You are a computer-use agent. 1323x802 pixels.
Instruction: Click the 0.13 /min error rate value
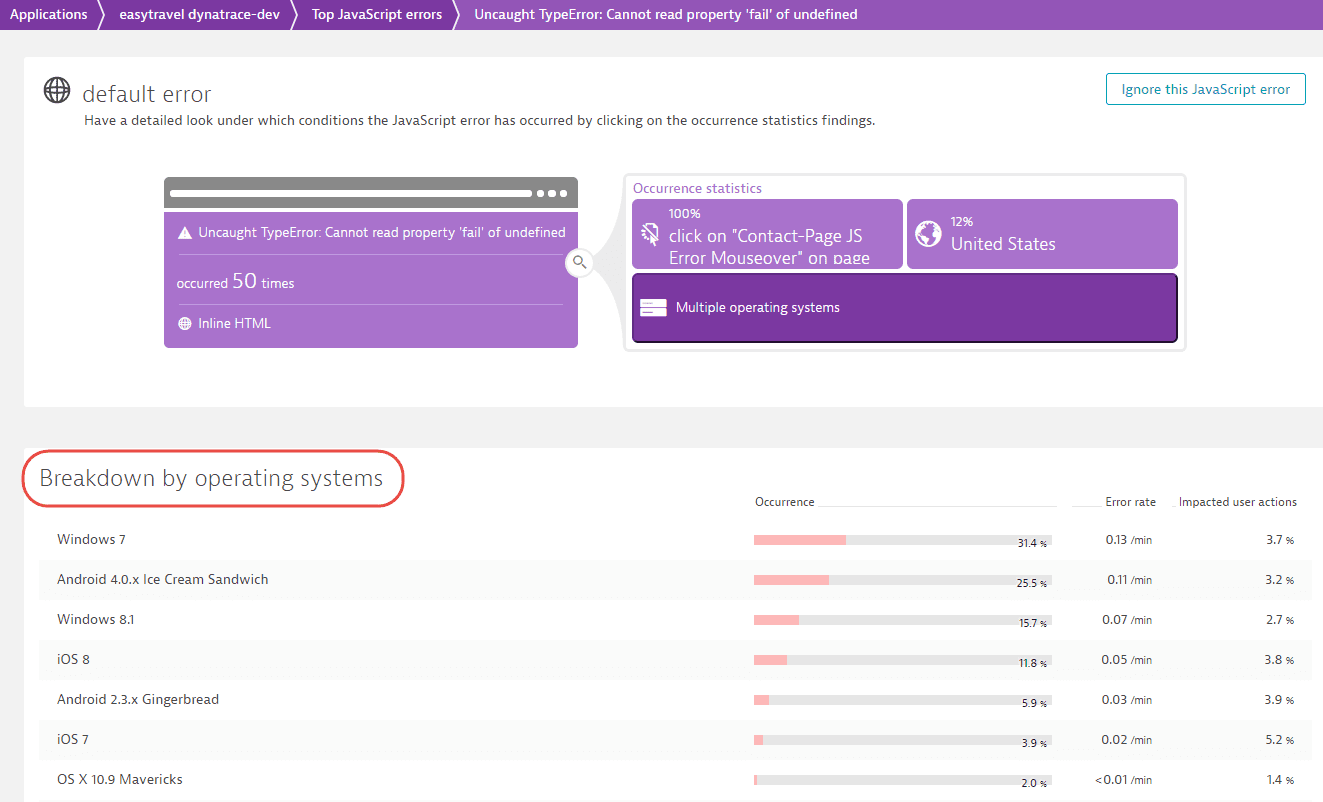point(1129,539)
